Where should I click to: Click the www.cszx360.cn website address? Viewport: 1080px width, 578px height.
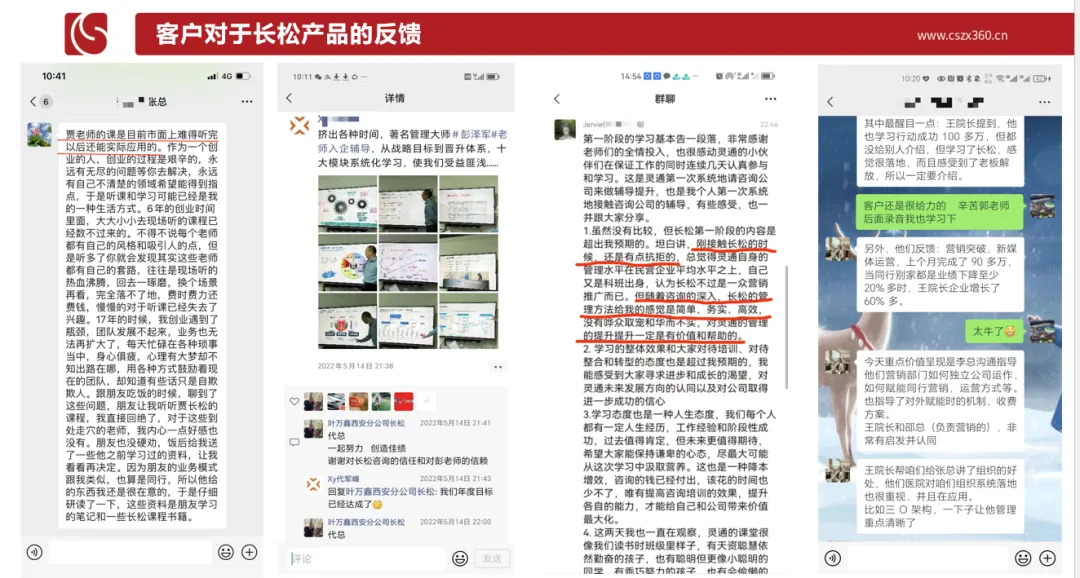(962, 36)
